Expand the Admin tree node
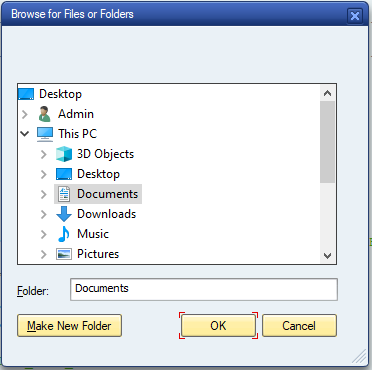The width and height of the screenshot is (372, 370). pyautogui.click(x=25, y=114)
